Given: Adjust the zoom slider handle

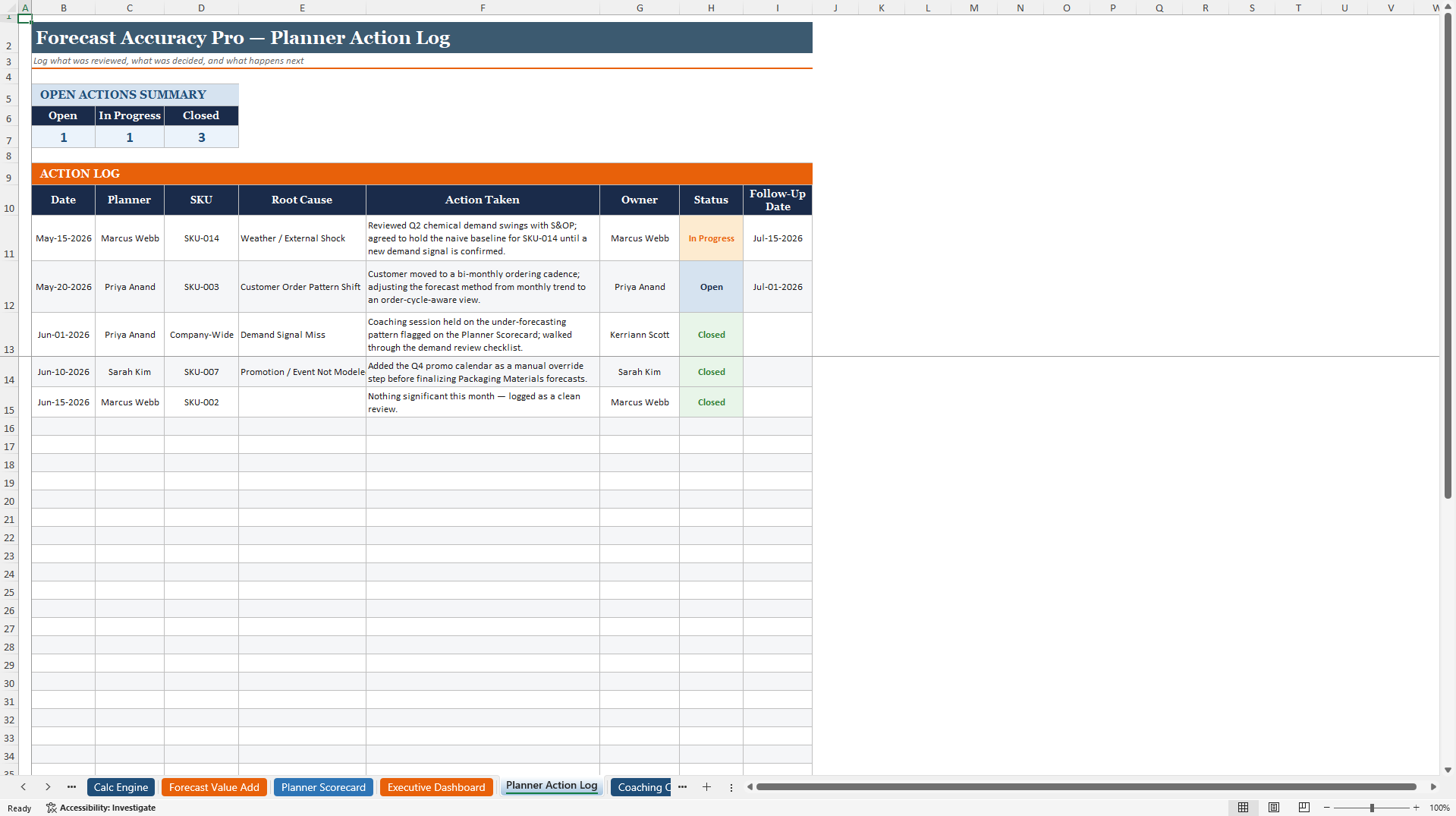Looking at the screenshot, I should pyautogui.click(x=1372, y=808).
